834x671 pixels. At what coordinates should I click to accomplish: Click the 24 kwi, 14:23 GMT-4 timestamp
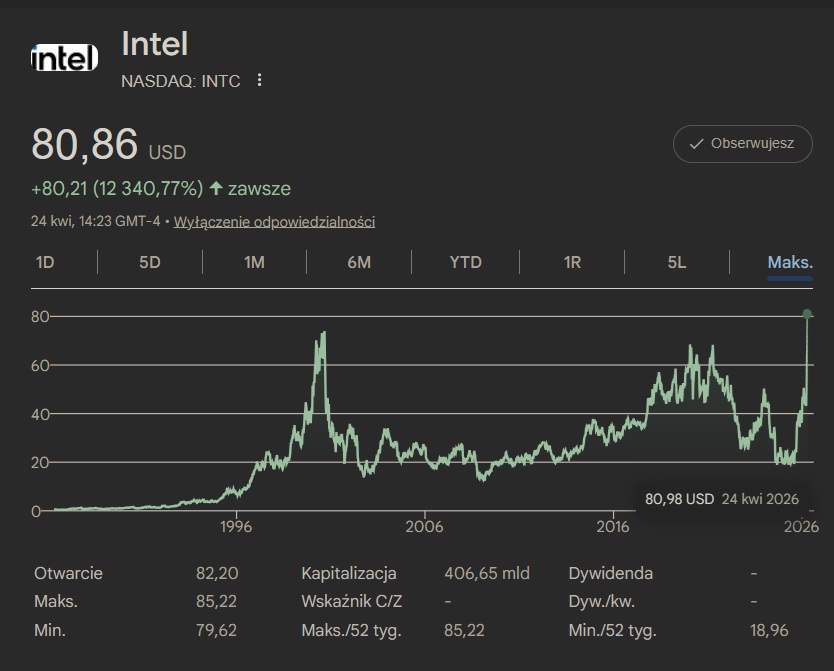pos(95,221)
